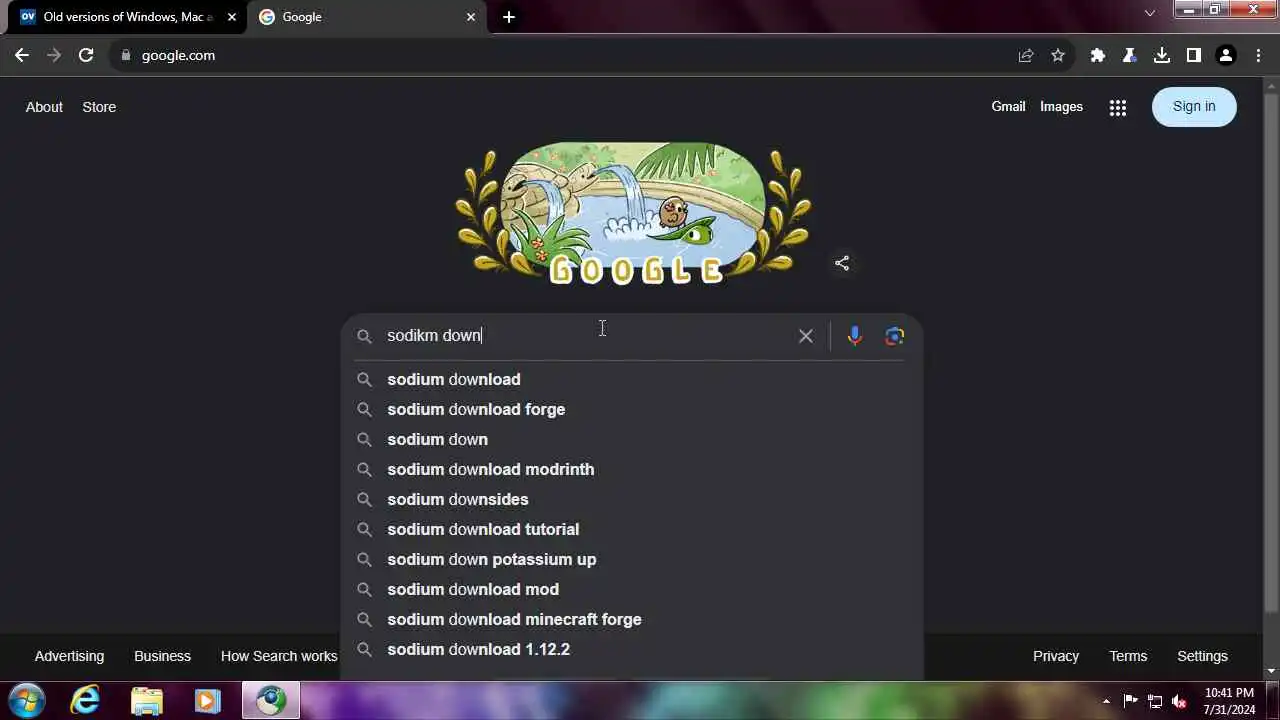This screenshot has height=720, width=1280.
Task: Share the Google Doodle
Action: click(x=842, y=263)
